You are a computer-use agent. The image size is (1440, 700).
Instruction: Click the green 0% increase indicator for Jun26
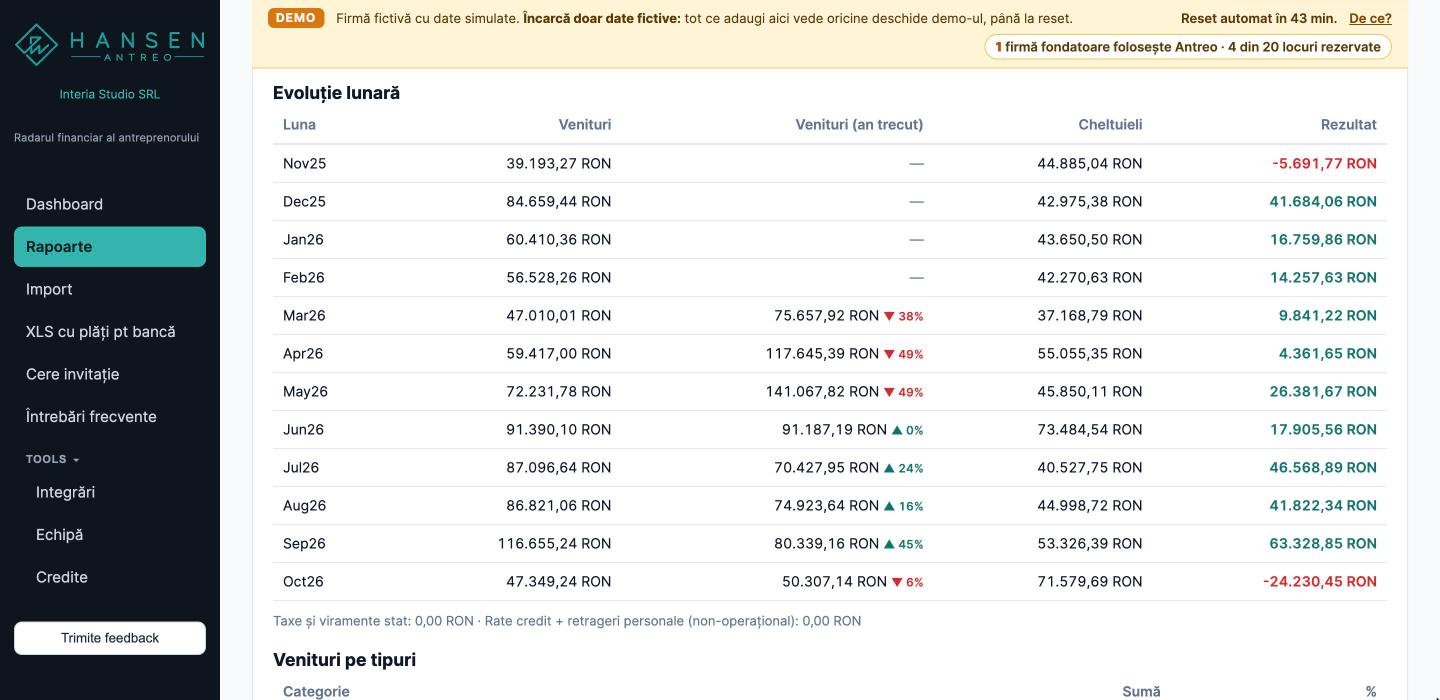908,430
